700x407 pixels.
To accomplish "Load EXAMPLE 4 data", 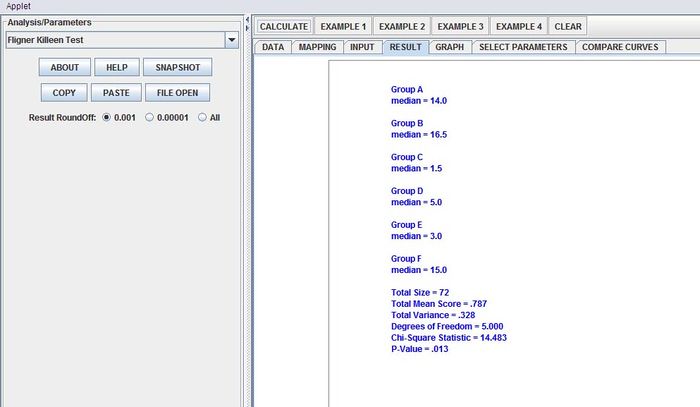I will click(x=518, y=26).
